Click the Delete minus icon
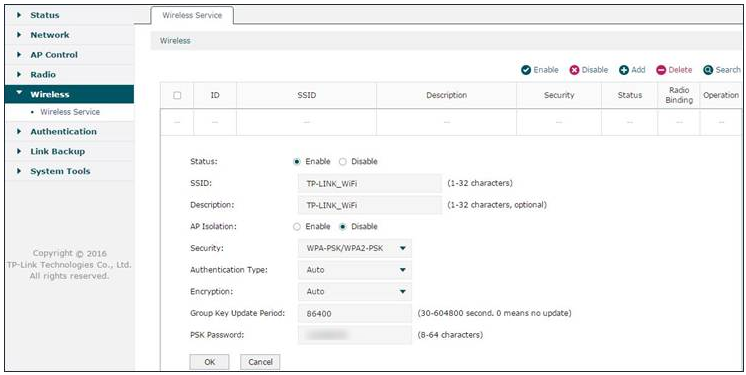 (661, 70)
